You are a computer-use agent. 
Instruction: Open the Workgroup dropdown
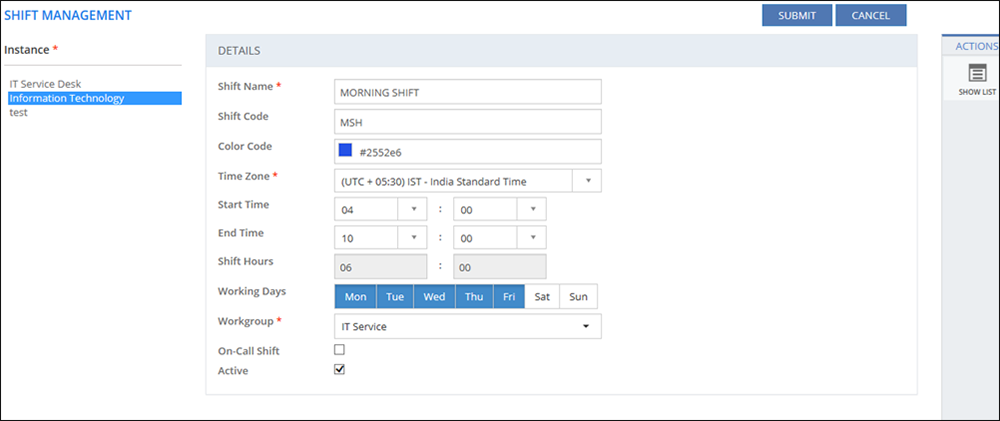[x=584, y=327]
